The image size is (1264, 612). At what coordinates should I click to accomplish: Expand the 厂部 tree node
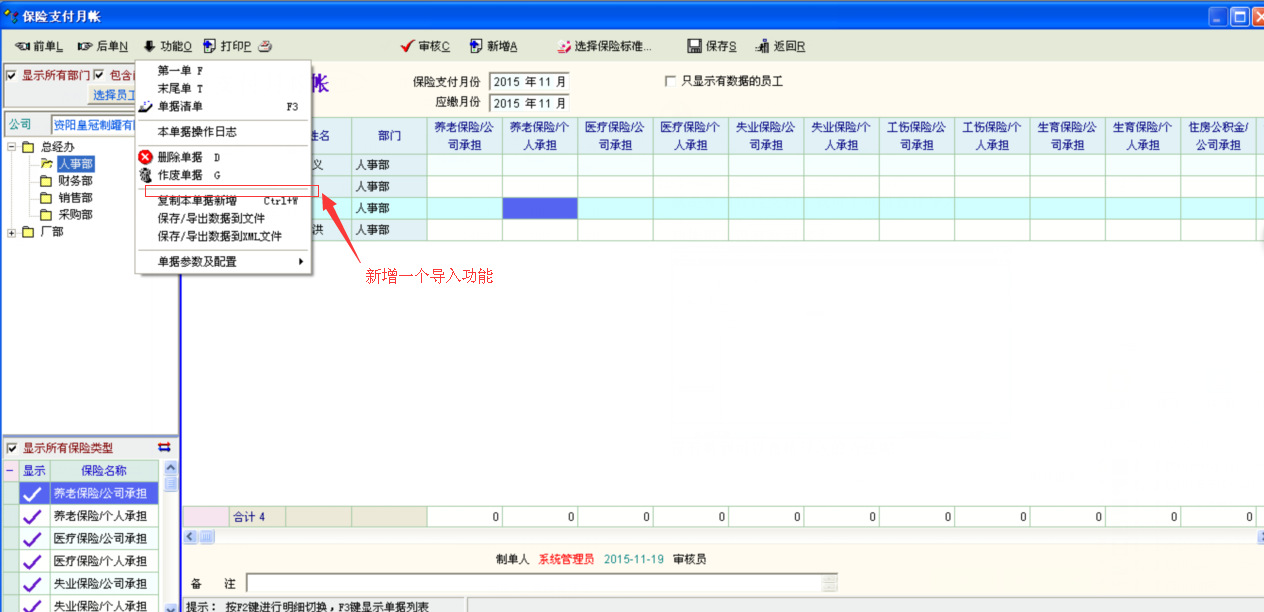12,232
